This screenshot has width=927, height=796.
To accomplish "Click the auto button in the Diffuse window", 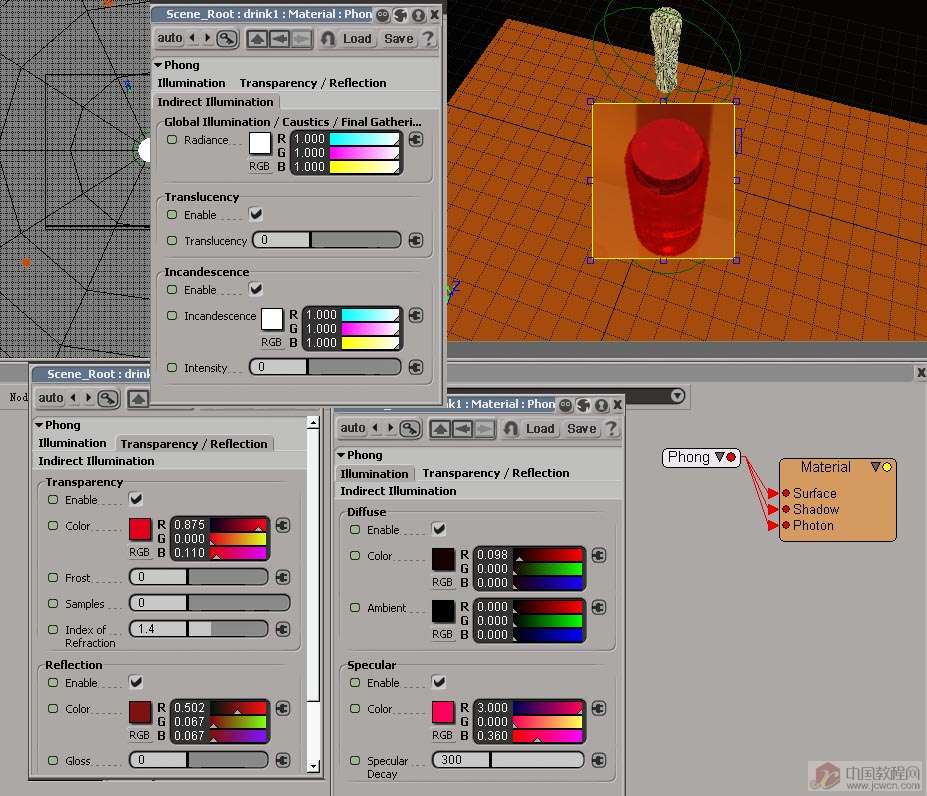I will pos(353,428).
